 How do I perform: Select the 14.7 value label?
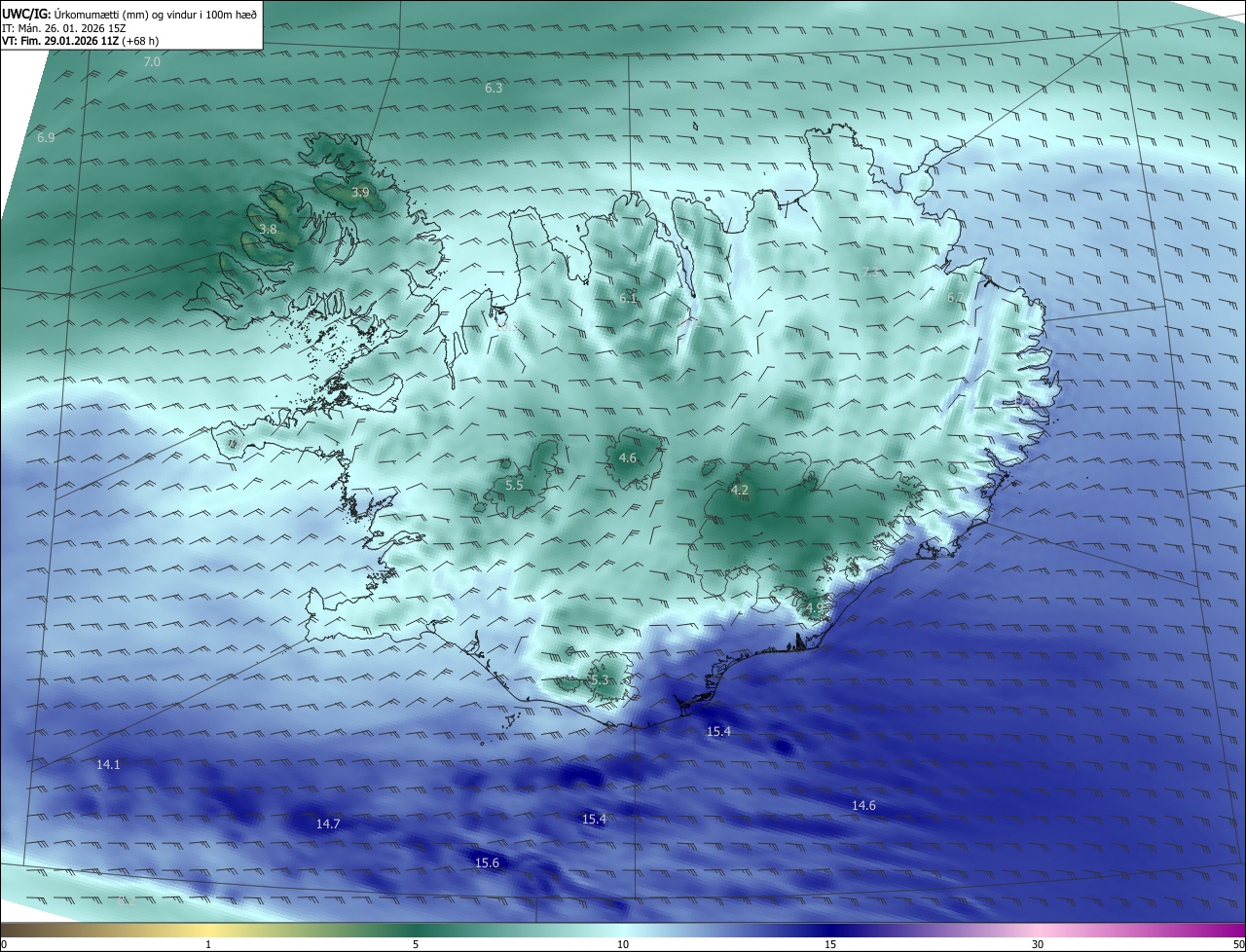point(328,824)
